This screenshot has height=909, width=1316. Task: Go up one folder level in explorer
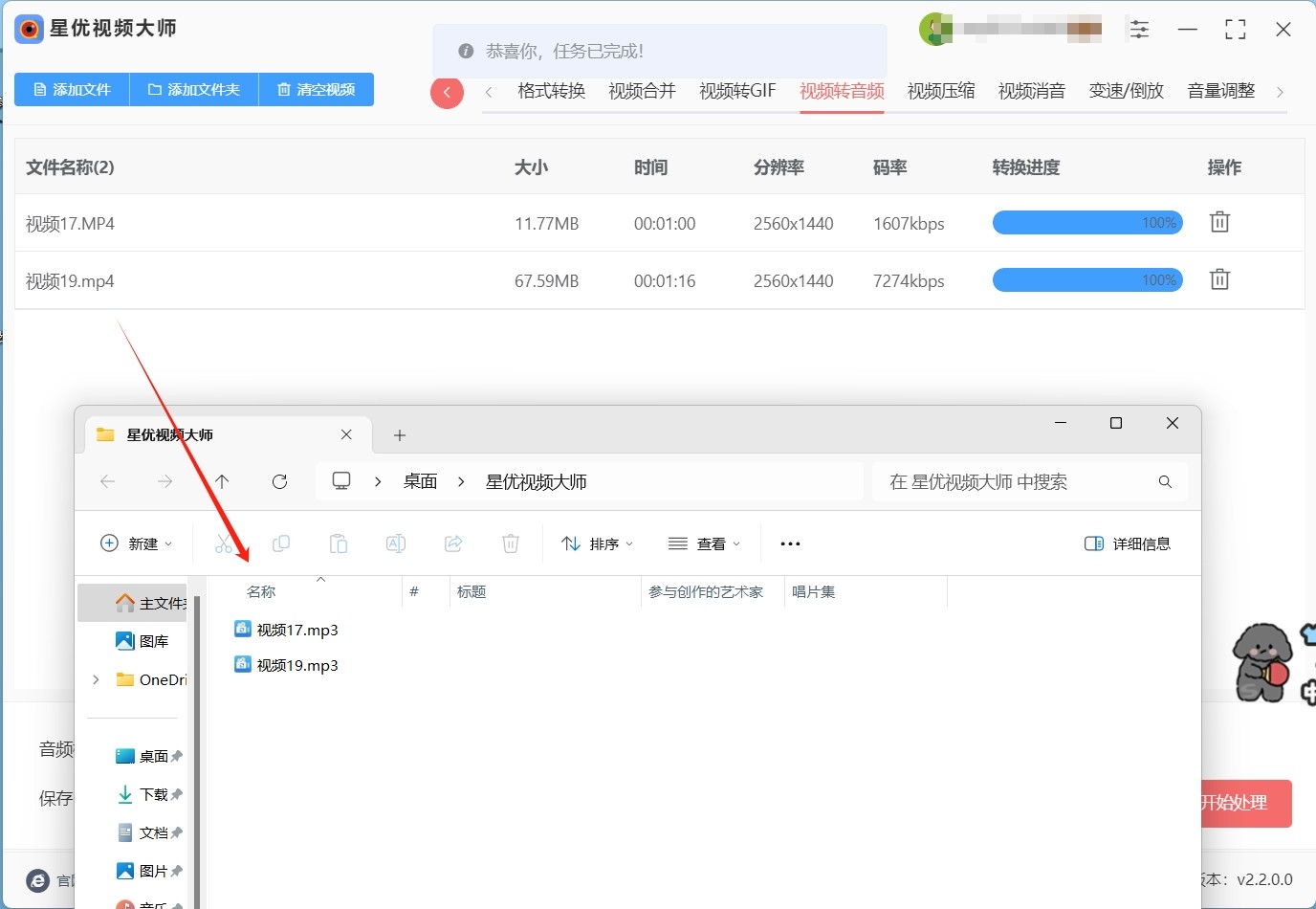tap(222, 481)
